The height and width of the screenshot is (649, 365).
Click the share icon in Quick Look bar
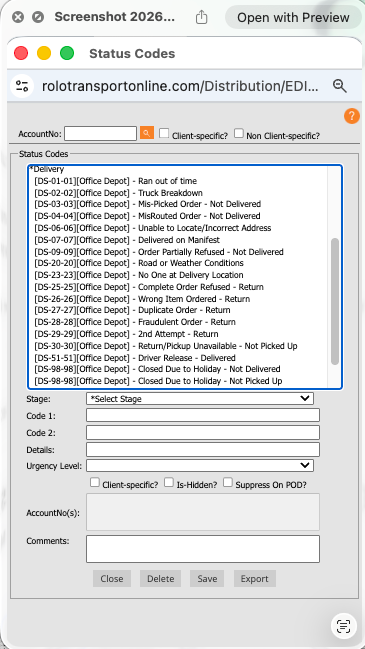pos(201,17)
